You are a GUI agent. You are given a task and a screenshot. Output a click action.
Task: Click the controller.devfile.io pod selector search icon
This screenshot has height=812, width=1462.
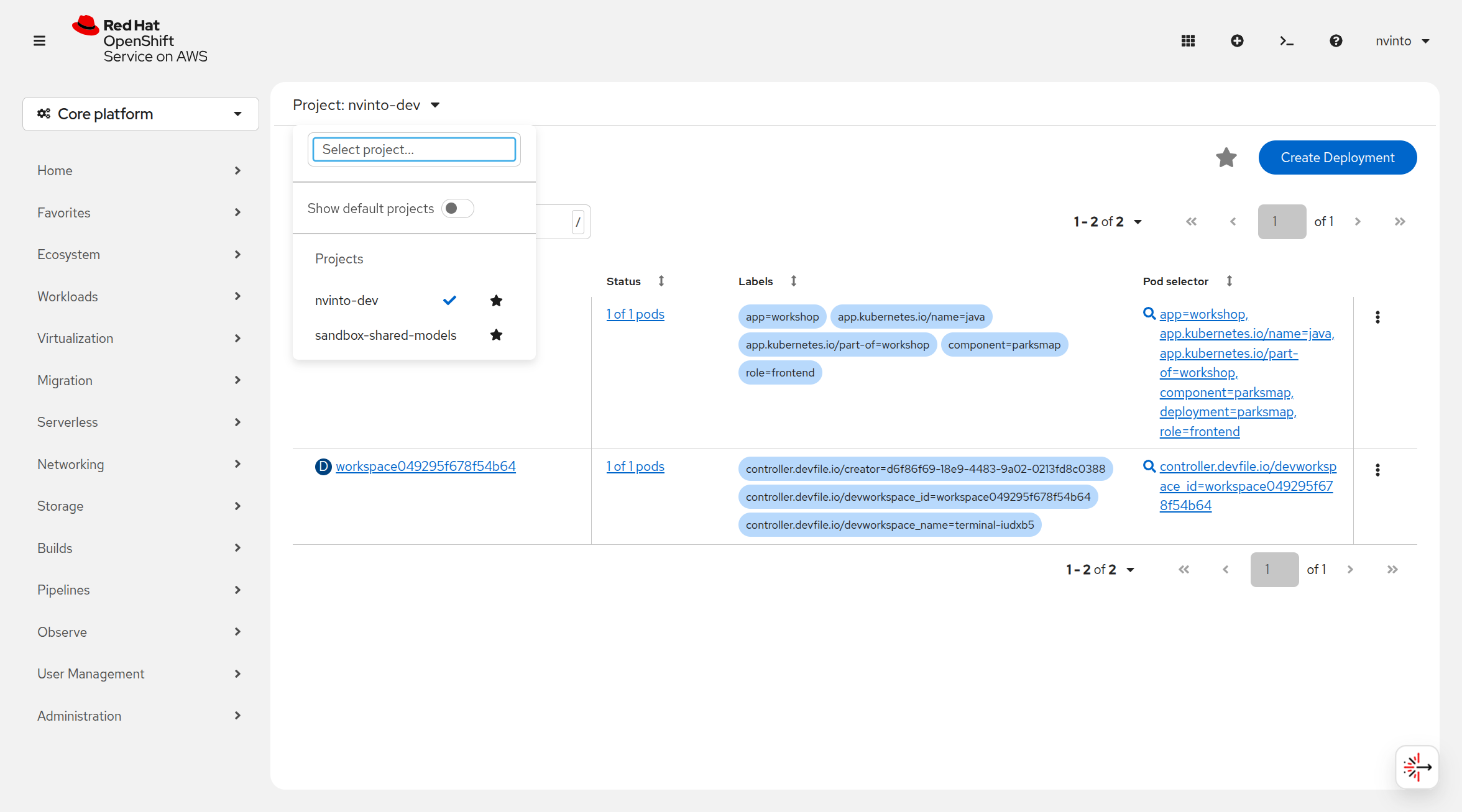coord(1149,466)
